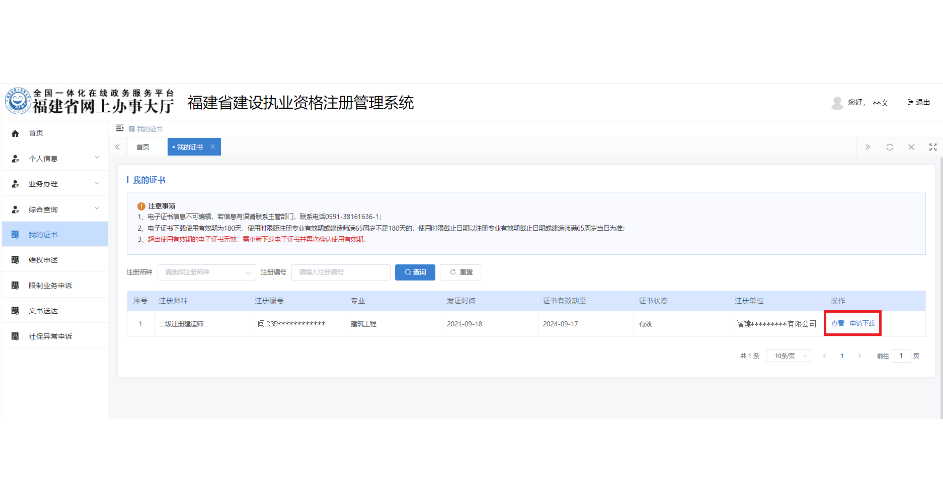
Task: Click the 文书送达 sidebar icon
Action: tap(15, 311)
